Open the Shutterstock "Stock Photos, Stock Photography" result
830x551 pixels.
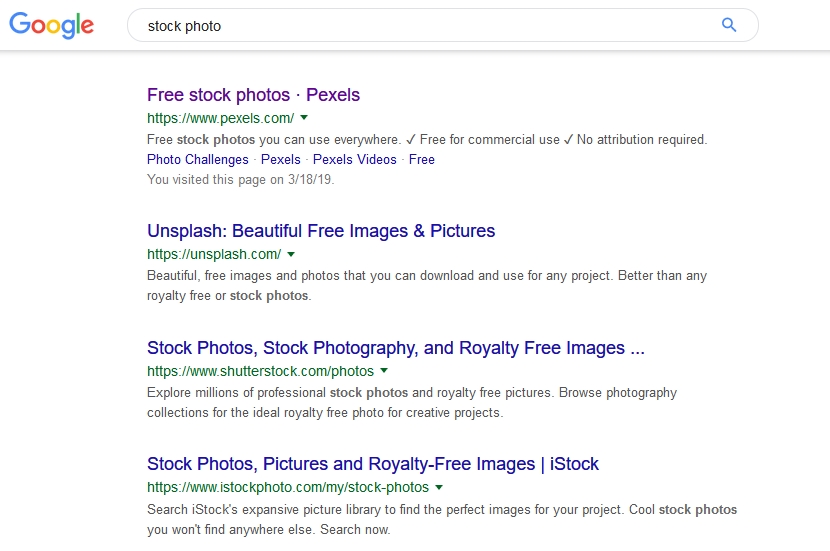click(x=395, y=348)
